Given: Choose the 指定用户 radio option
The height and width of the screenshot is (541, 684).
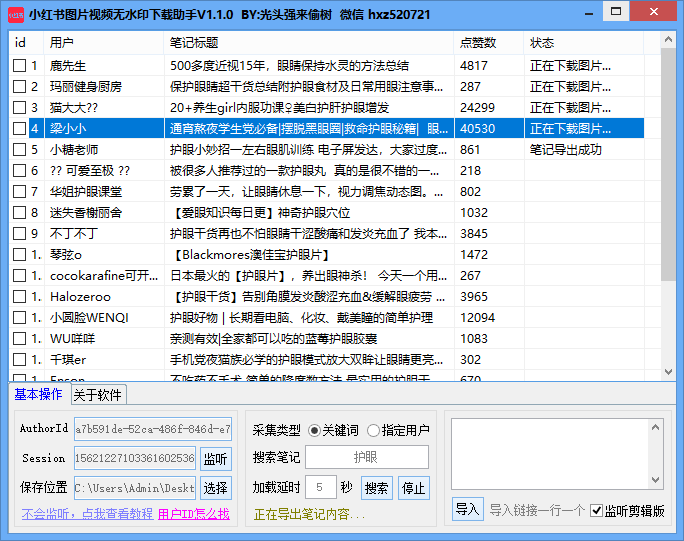Looking at the screenshot, I should pos(373,430).
